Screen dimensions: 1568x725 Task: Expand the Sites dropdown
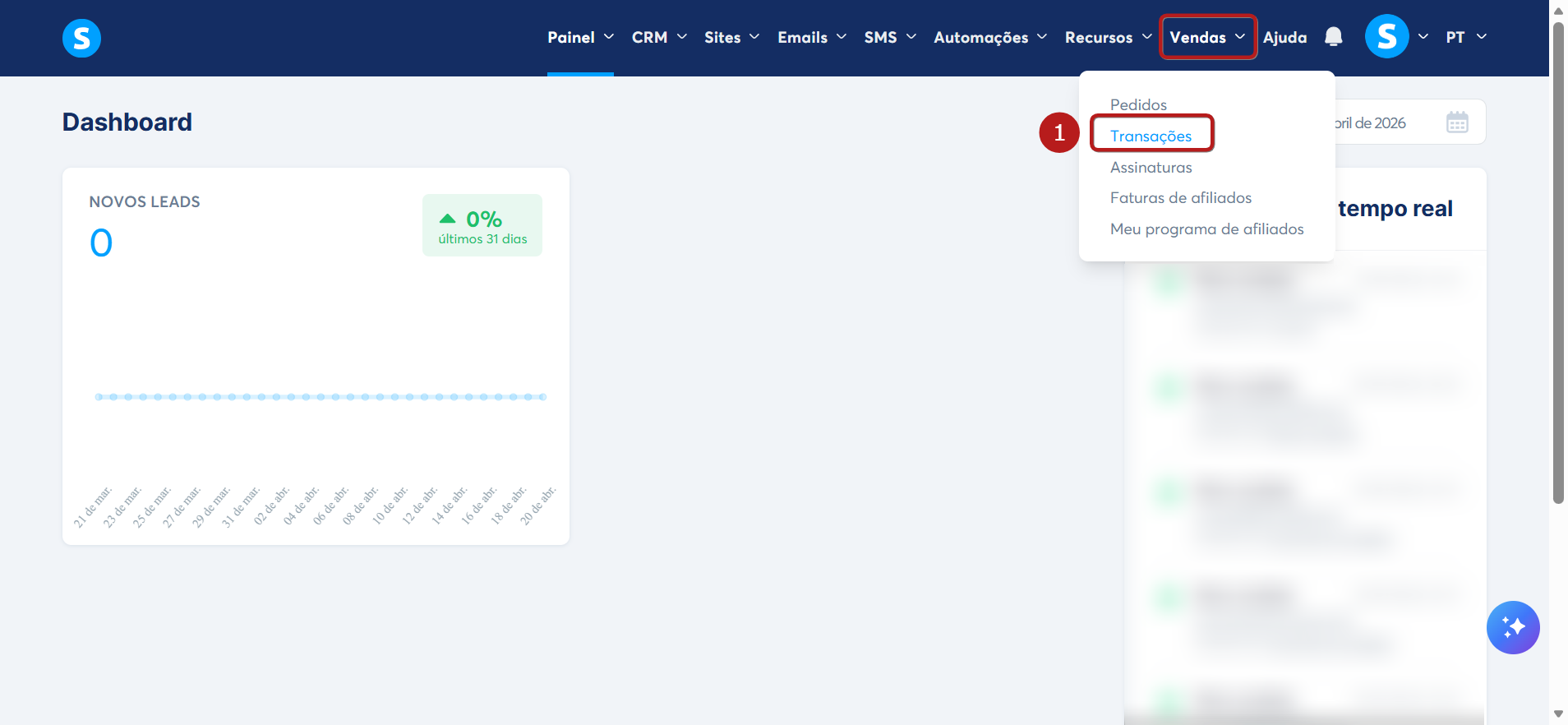tap(731, 37)
